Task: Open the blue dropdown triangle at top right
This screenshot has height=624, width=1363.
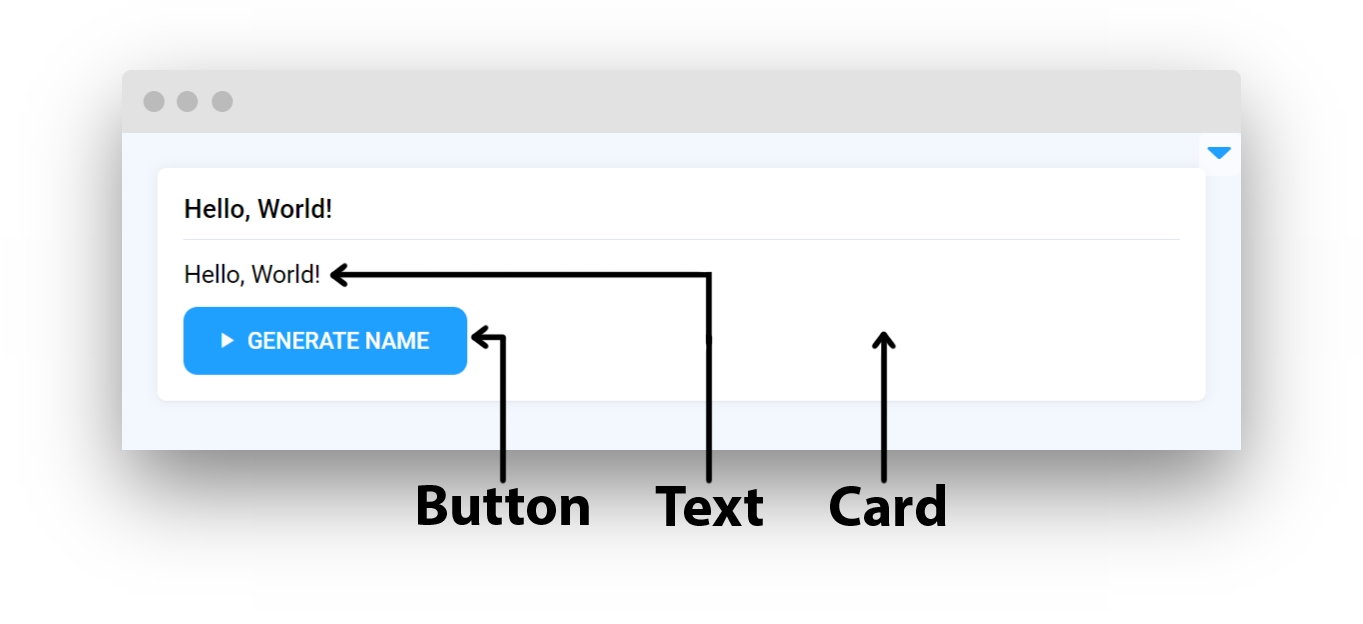Action: (x=1219, y=153)
